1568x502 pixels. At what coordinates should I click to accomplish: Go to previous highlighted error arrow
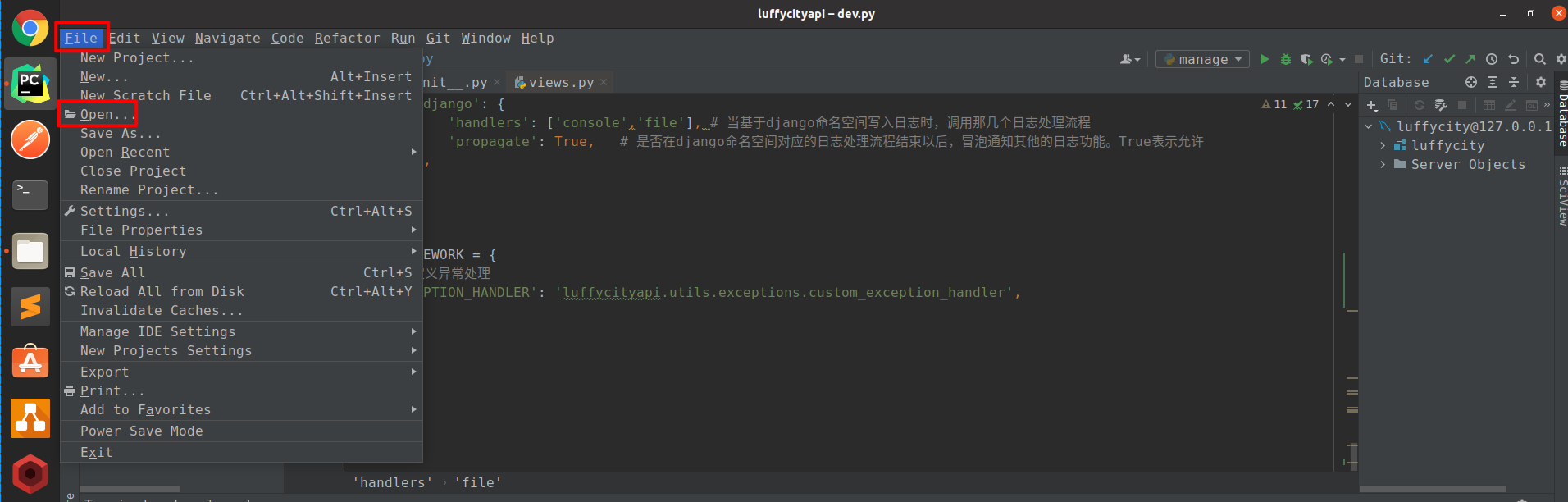(1331, 104)
